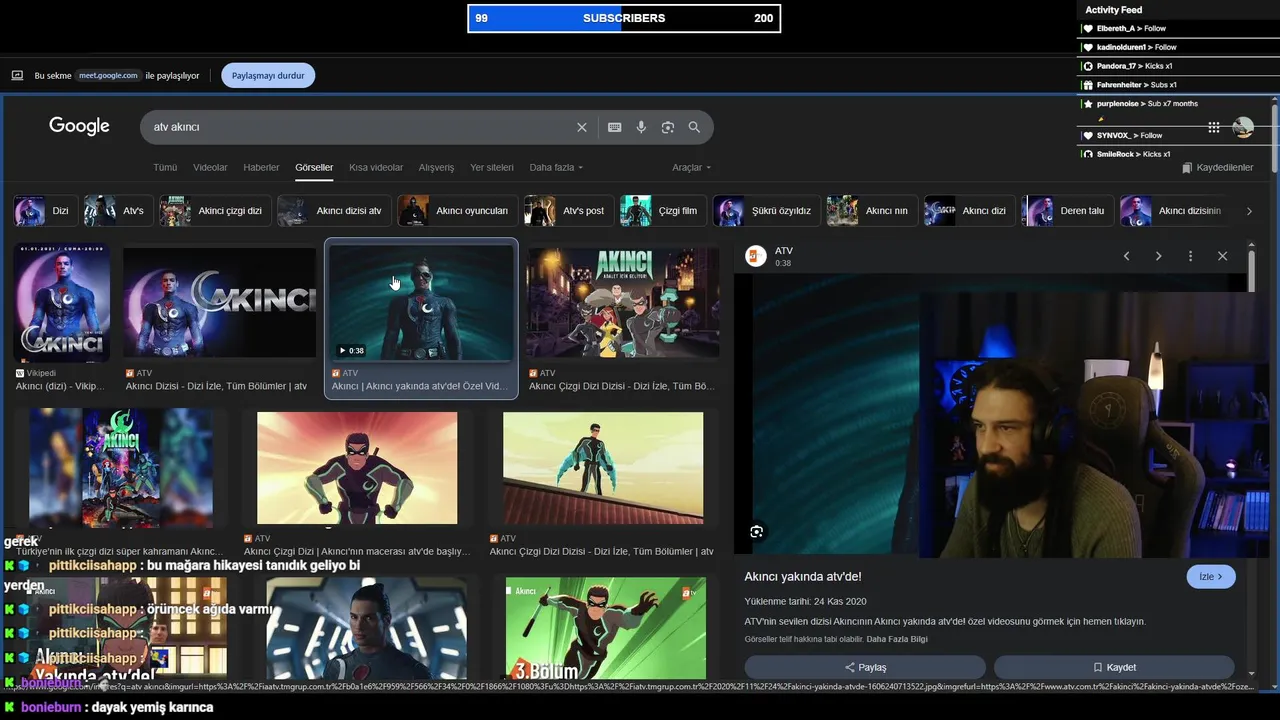This screenshot has width=1280, height=720.
Task: Go to previous image in preview panel
Action: click(1126, 256)
